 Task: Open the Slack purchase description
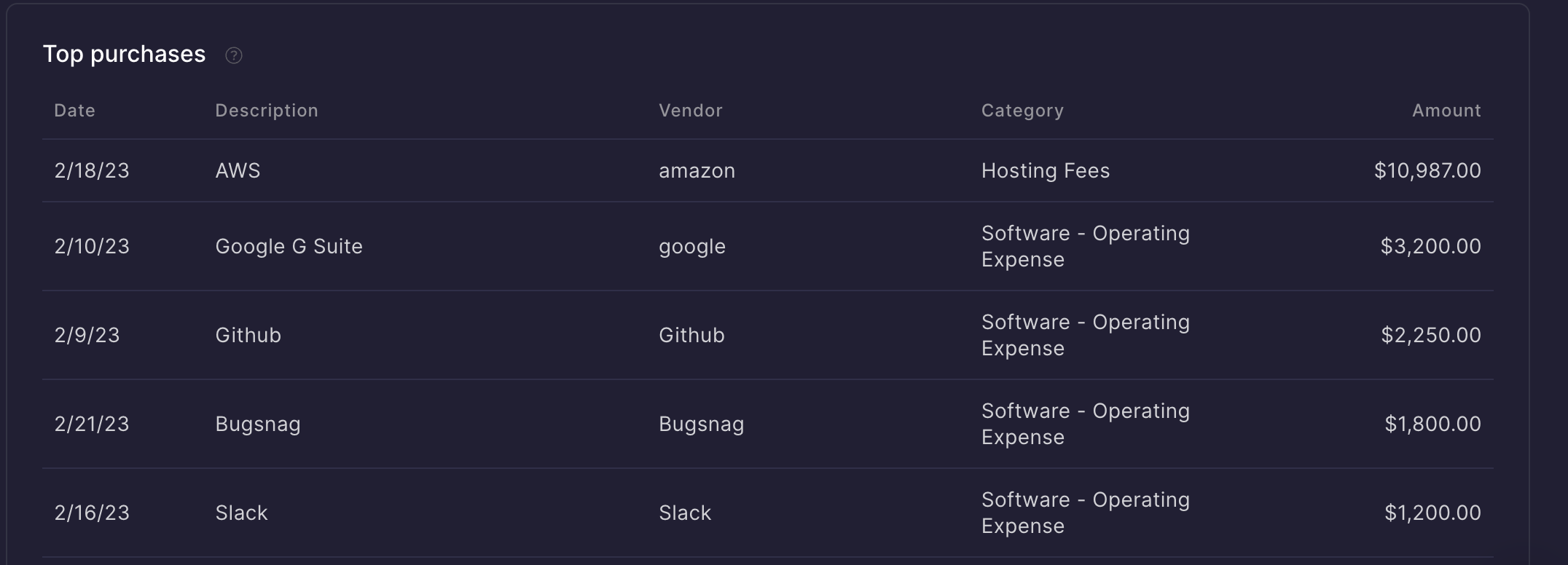pyautogui.click(x=241, y=513)
